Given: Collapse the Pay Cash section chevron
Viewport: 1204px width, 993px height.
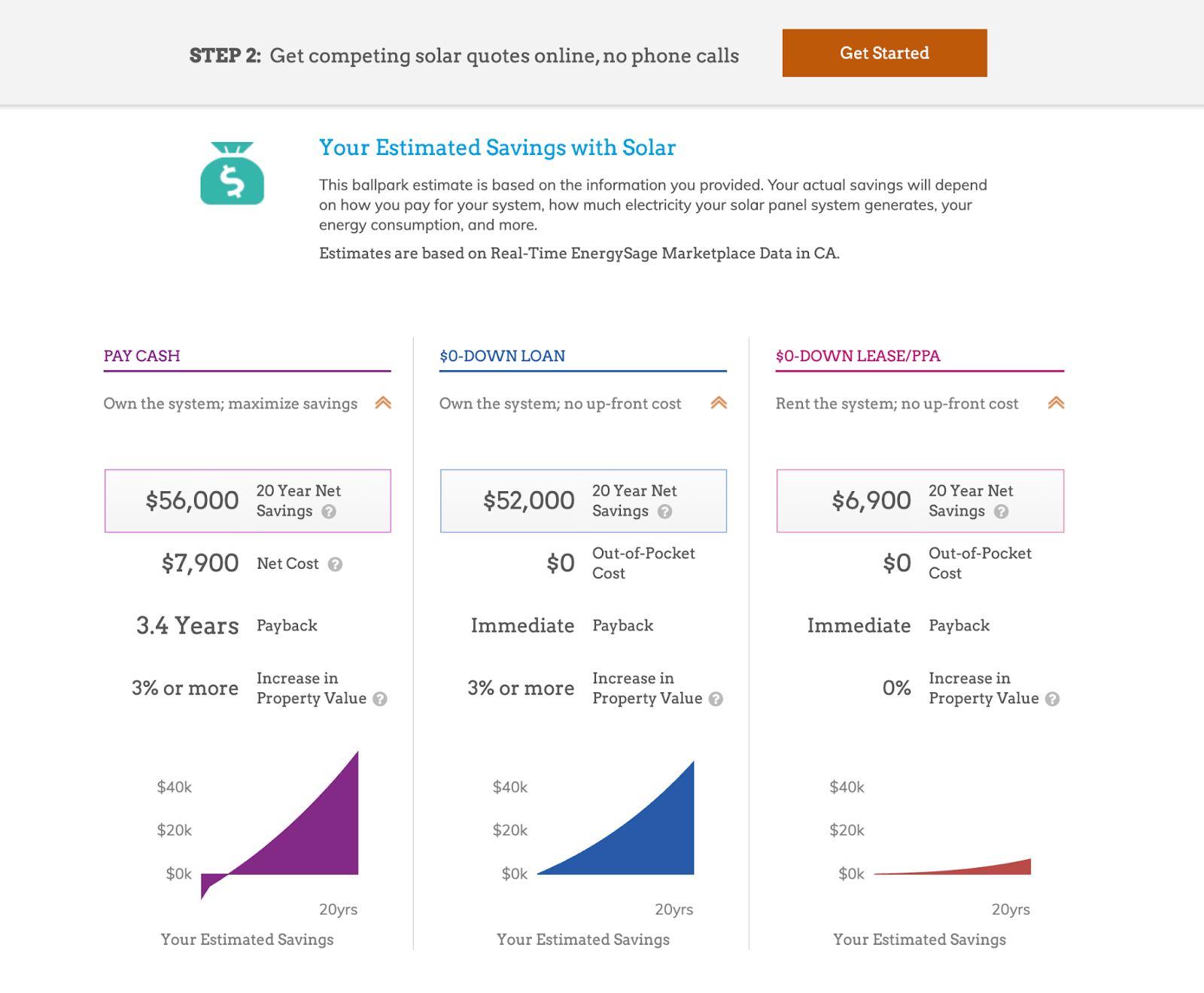Looking at the screenshot, I should [383, 403].
